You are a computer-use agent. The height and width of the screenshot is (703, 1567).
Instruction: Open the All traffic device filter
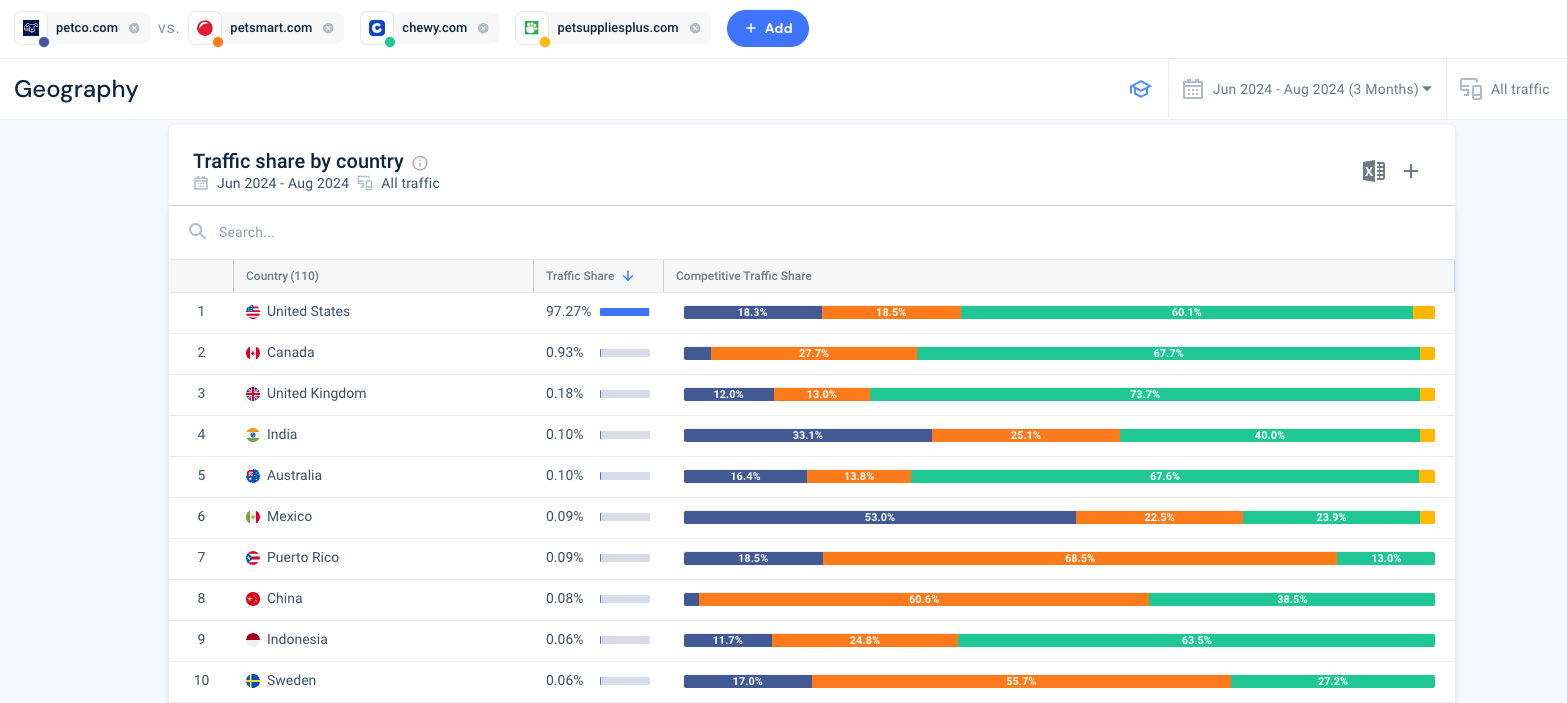coord(1505,89)
